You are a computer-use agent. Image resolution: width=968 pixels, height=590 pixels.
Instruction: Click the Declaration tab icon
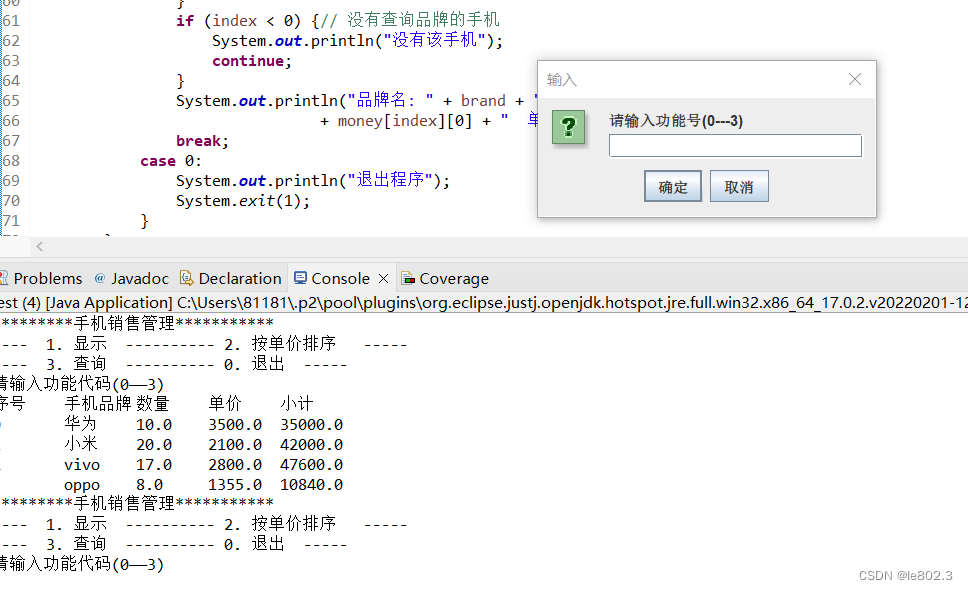pos(186,278)
